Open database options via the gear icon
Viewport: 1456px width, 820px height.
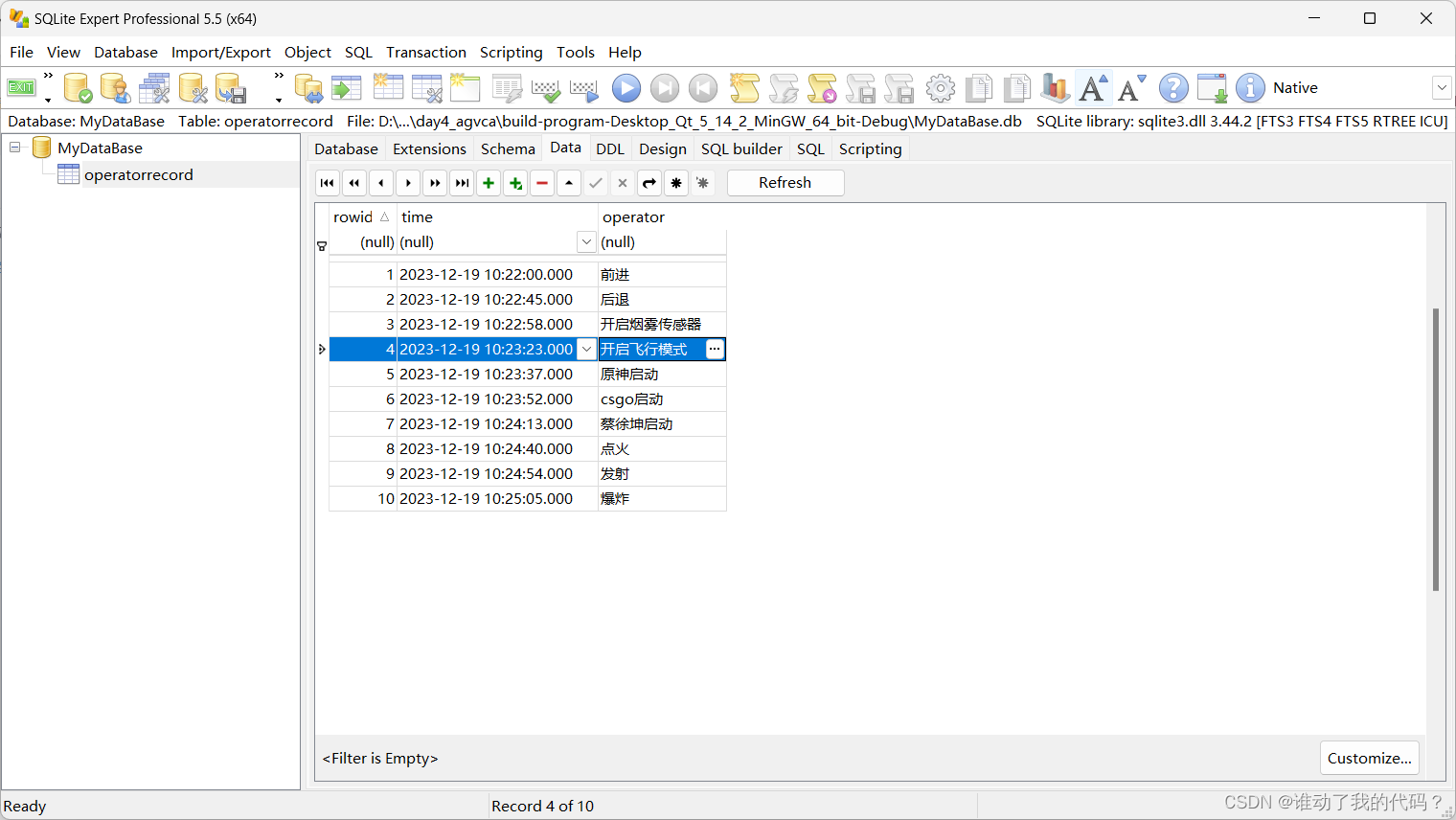point(940,87)
